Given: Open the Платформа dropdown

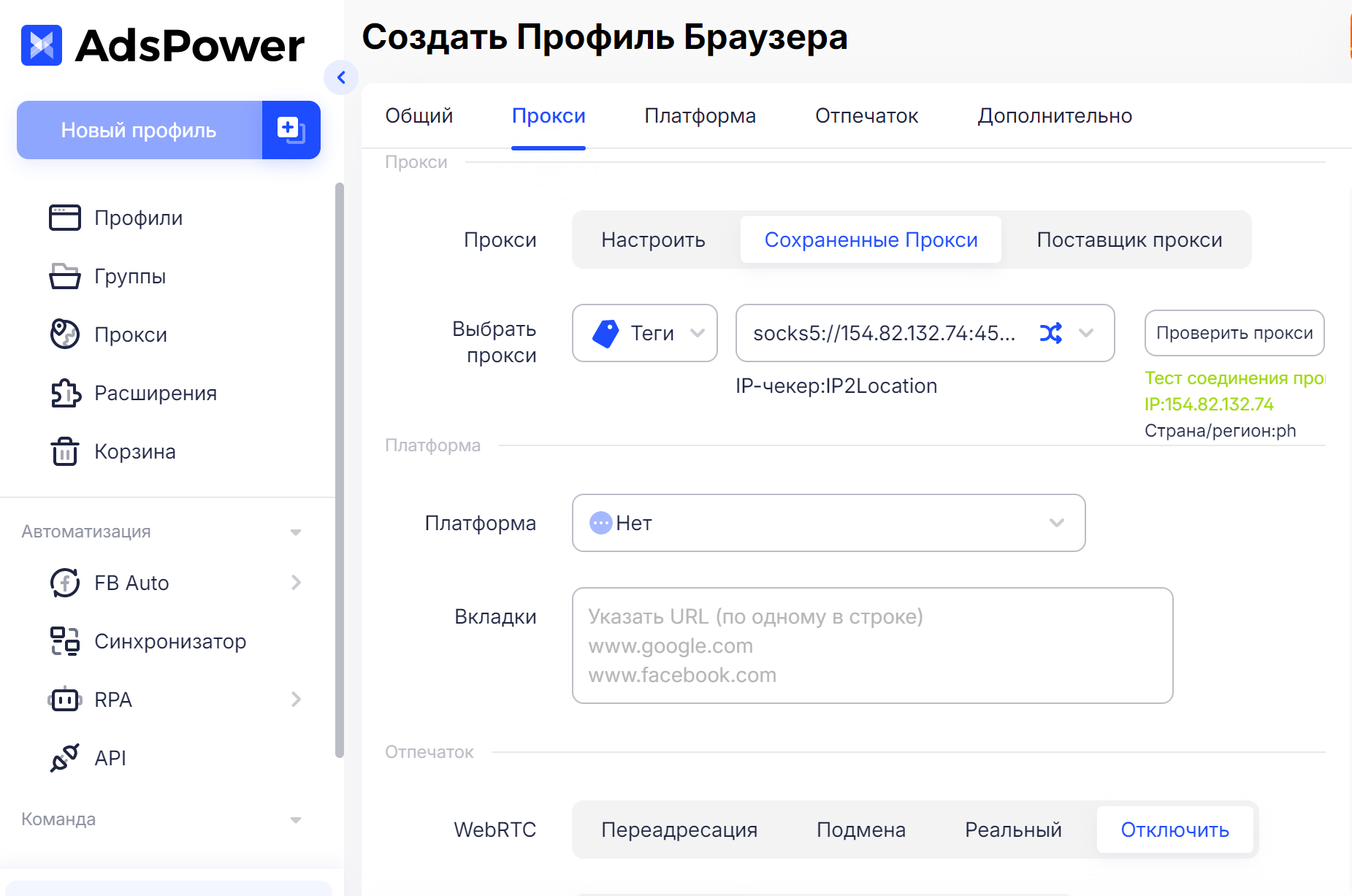Looking at the screenshot, I should tap(828, 523).
